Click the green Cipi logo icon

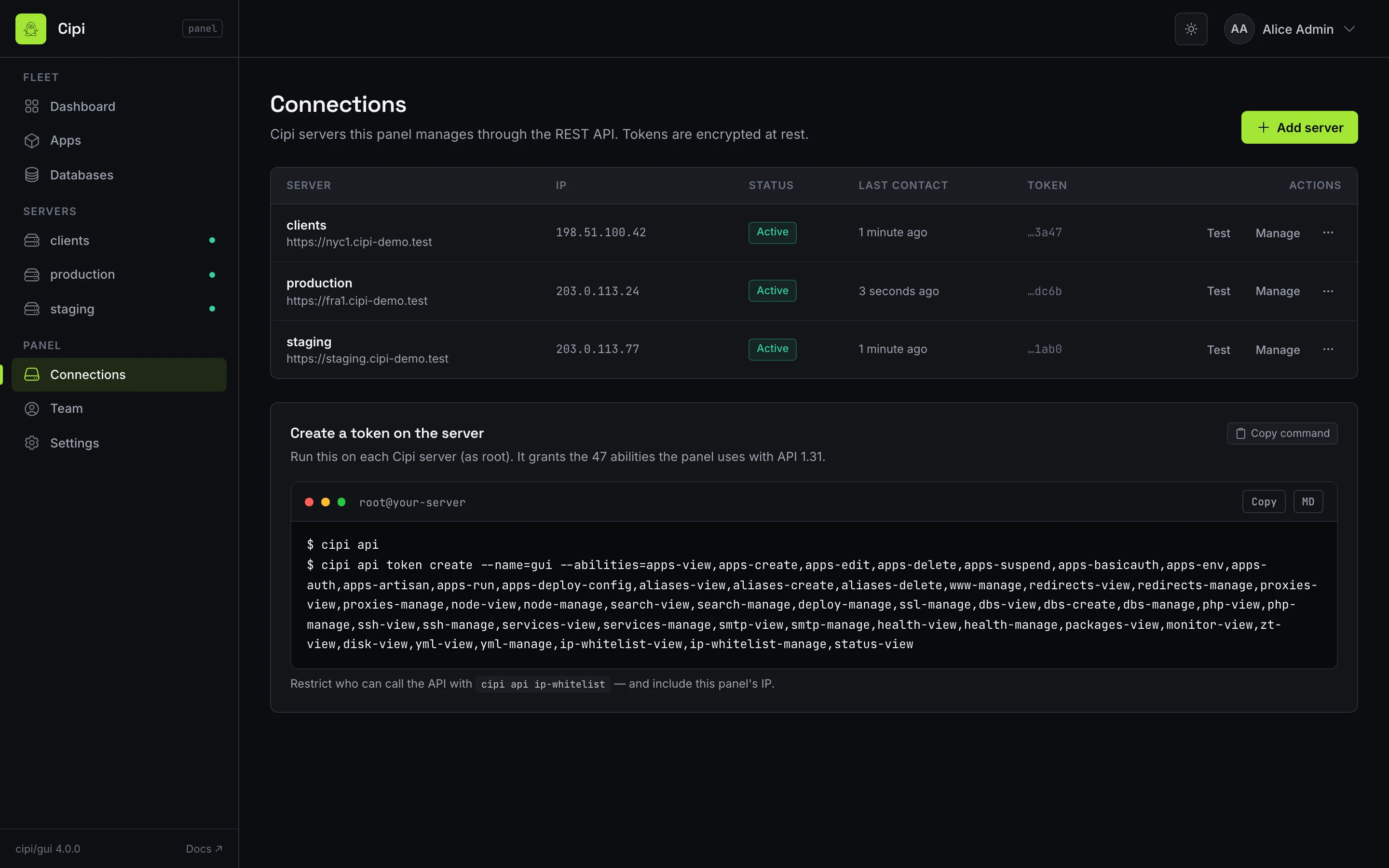(x=31, y=29)
